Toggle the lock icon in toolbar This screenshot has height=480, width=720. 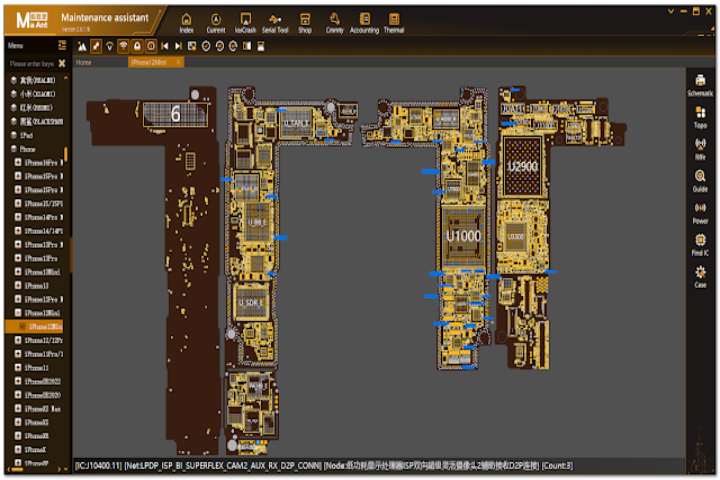coord(137,46)
